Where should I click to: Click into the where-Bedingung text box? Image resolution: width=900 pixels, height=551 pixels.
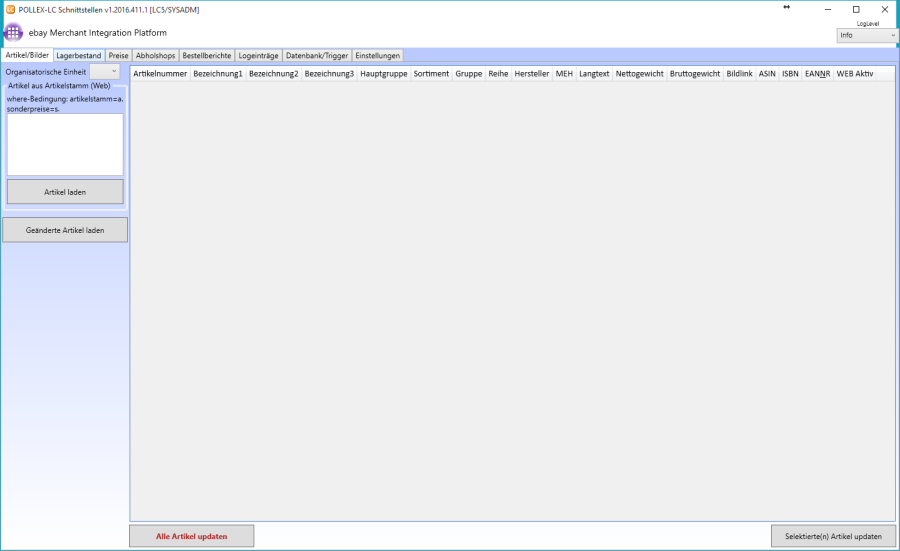65,144
